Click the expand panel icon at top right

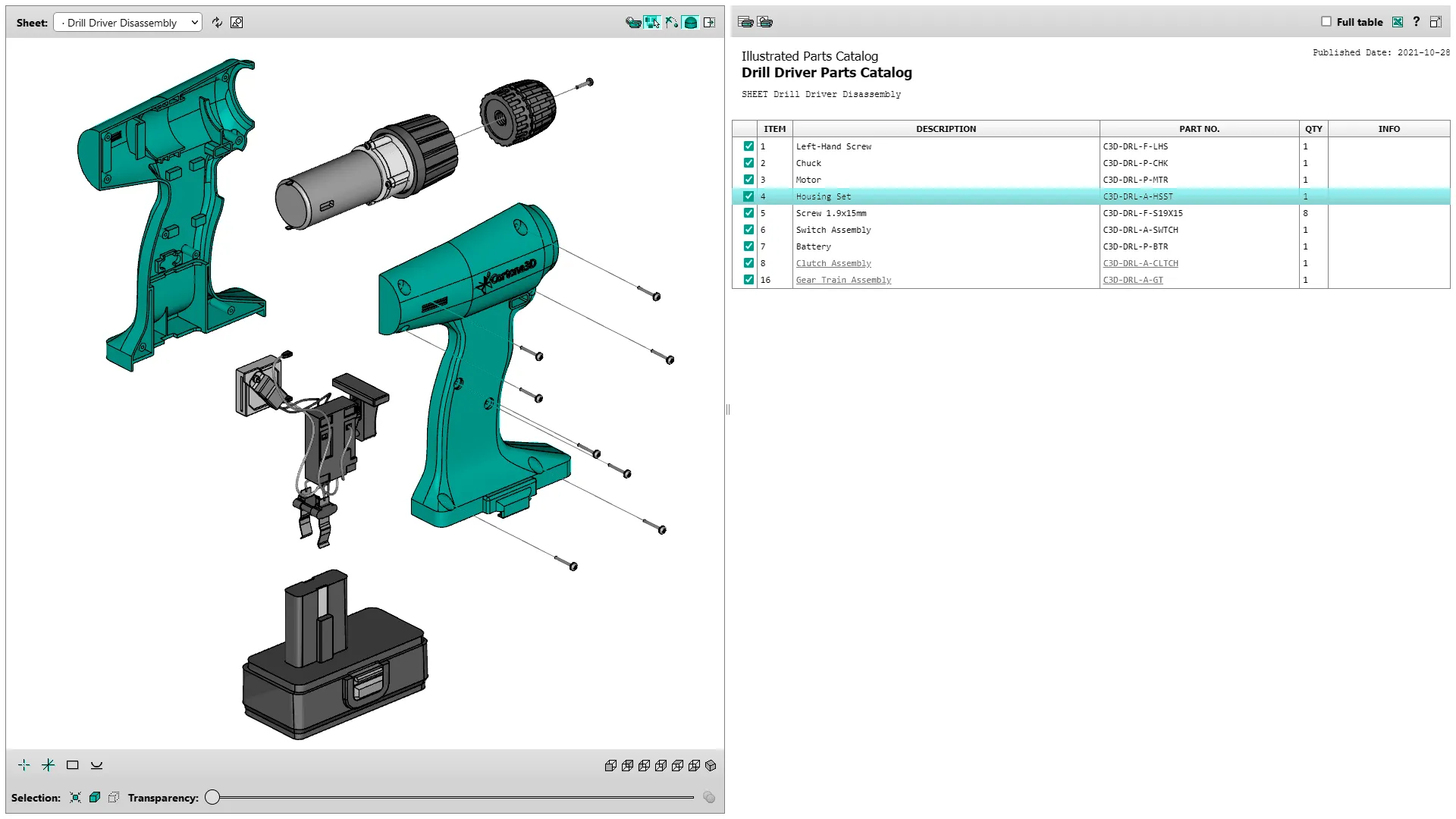tap(1436, 22)
